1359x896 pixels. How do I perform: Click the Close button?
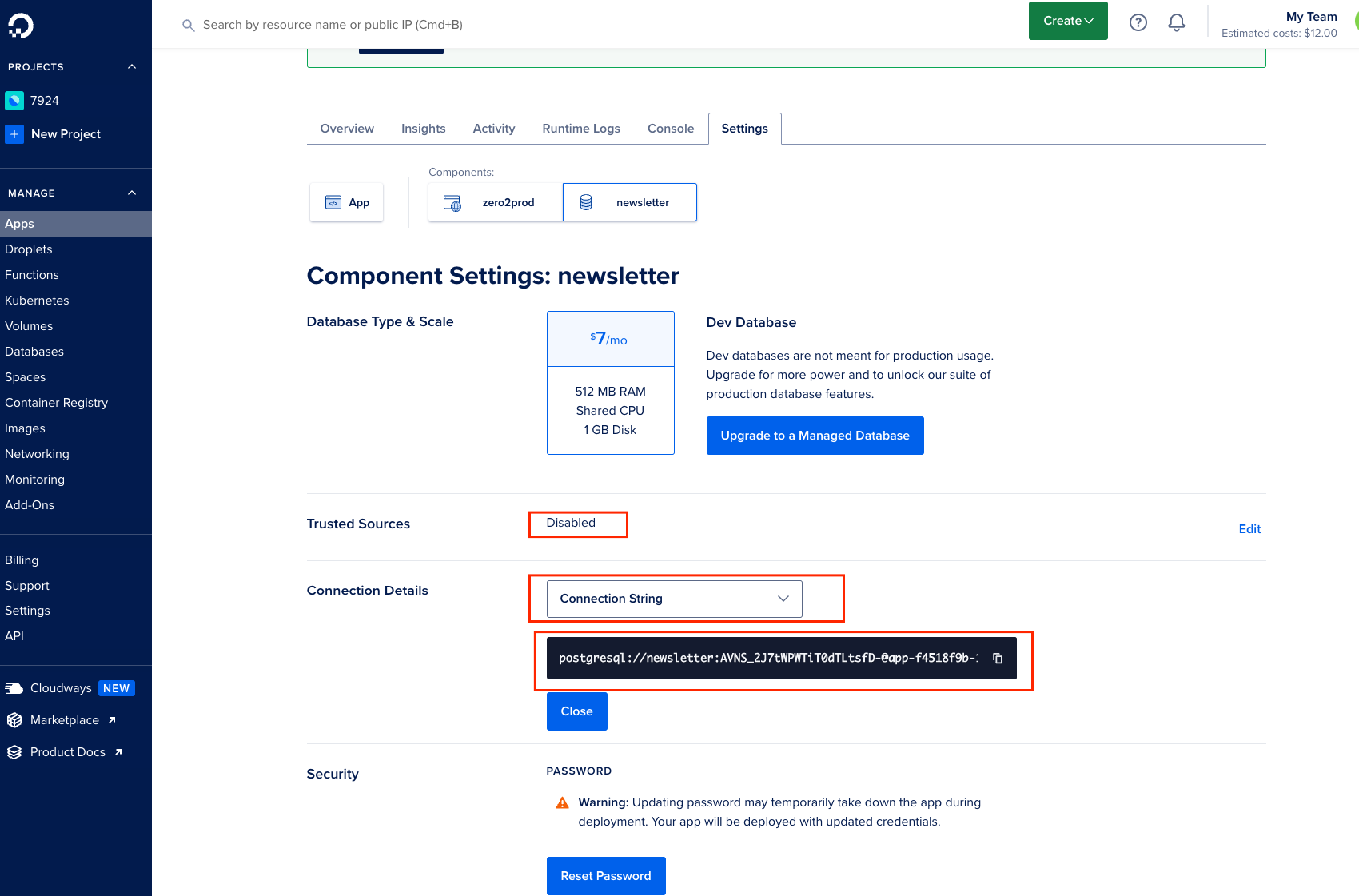click(x=577, y=711)
